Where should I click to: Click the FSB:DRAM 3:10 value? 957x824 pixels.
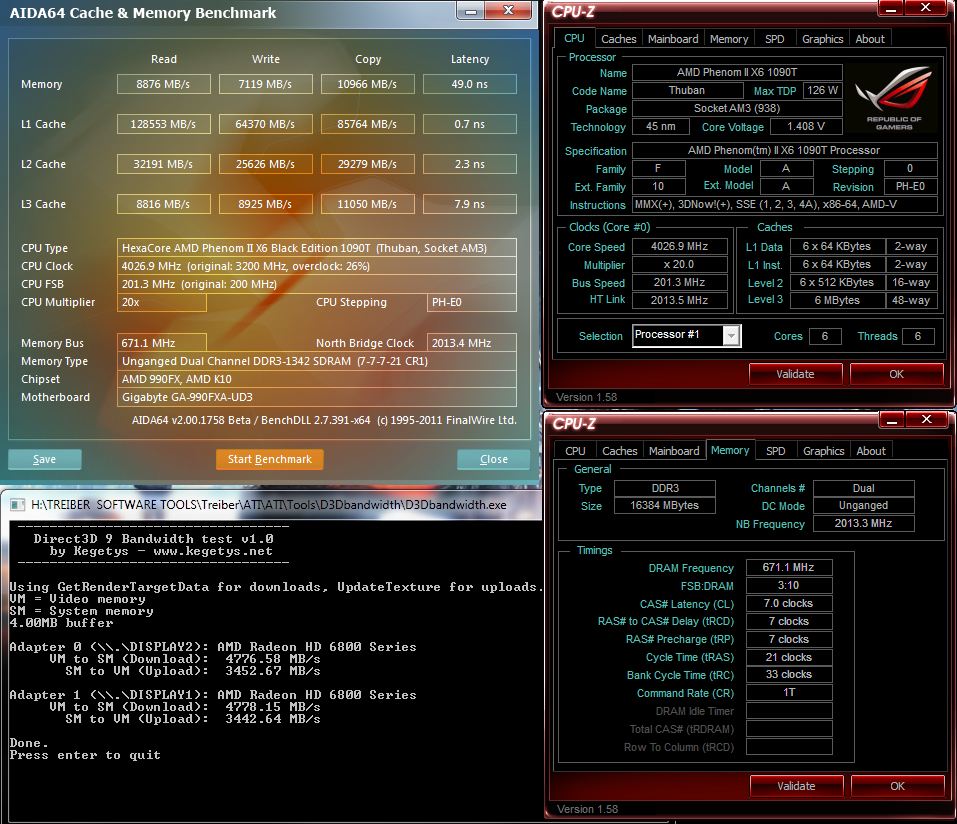click(x=789, y=585)
